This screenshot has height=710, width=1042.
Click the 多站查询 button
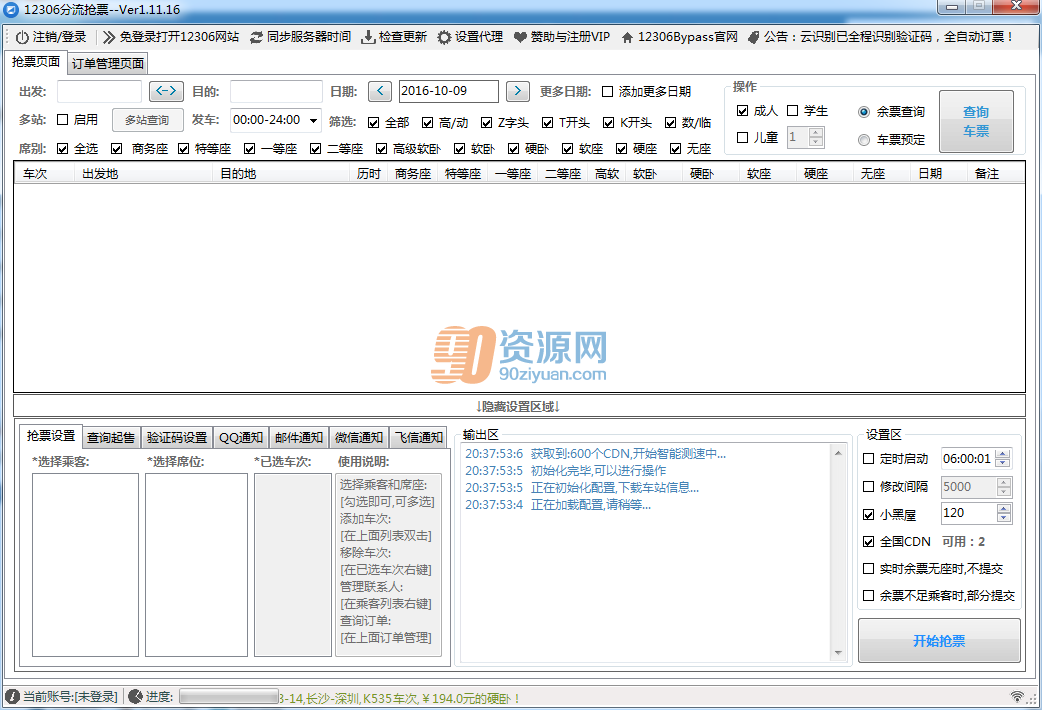pyautogui.click(x=148, y=120)
